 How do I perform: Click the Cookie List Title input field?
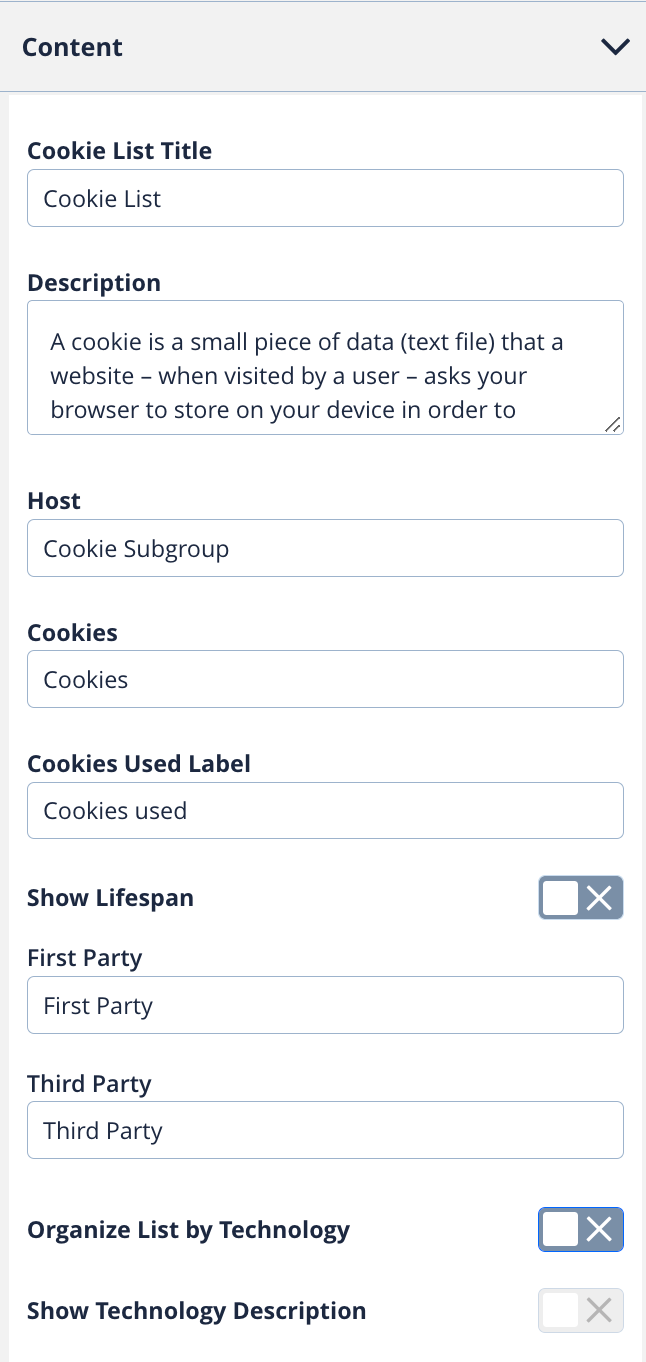point(325,198)
